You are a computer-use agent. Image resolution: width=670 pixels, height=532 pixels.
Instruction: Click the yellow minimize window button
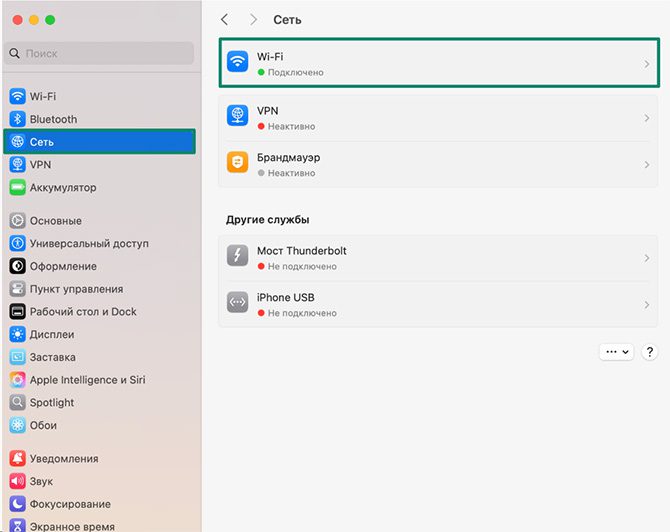(34, 20)
